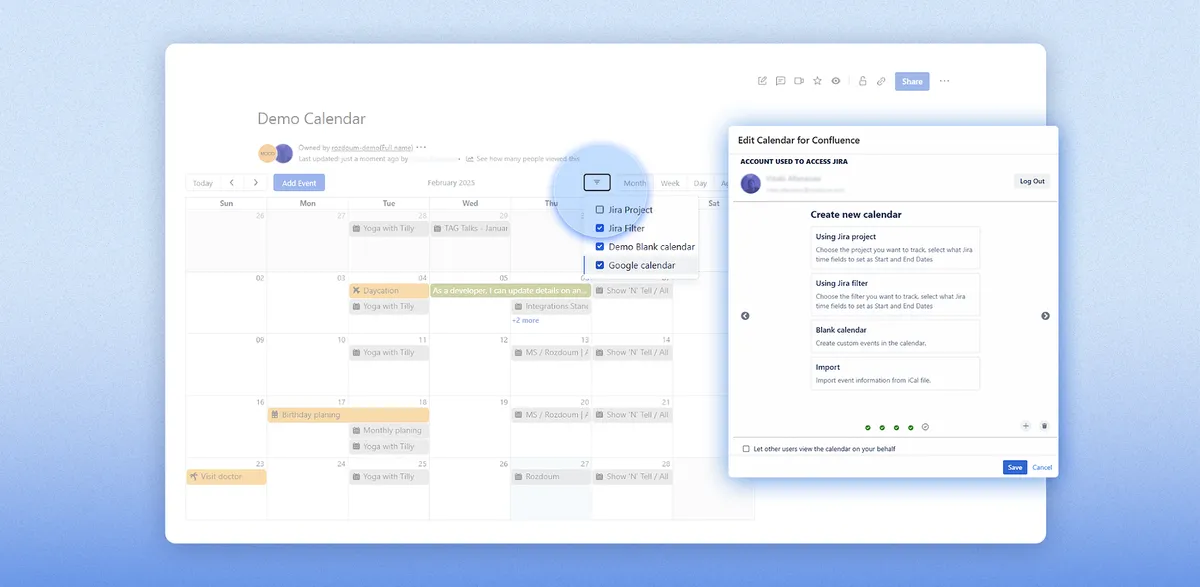Click the owner name link rozdoum-demo
Image resolution: width=1200 pixels, height=587 pixels.
(373, 147)
